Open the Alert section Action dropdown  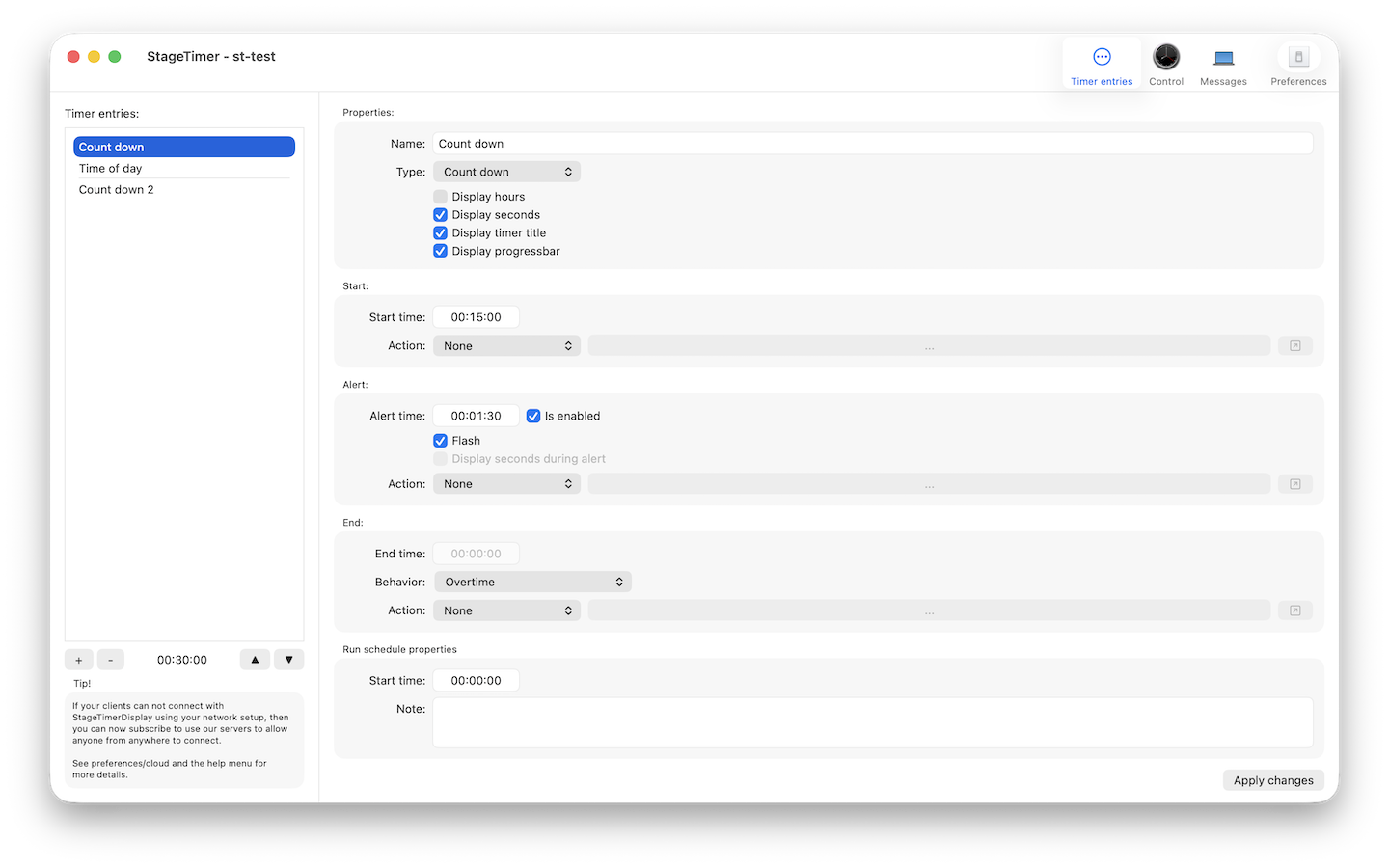click(x=506, y=484)
